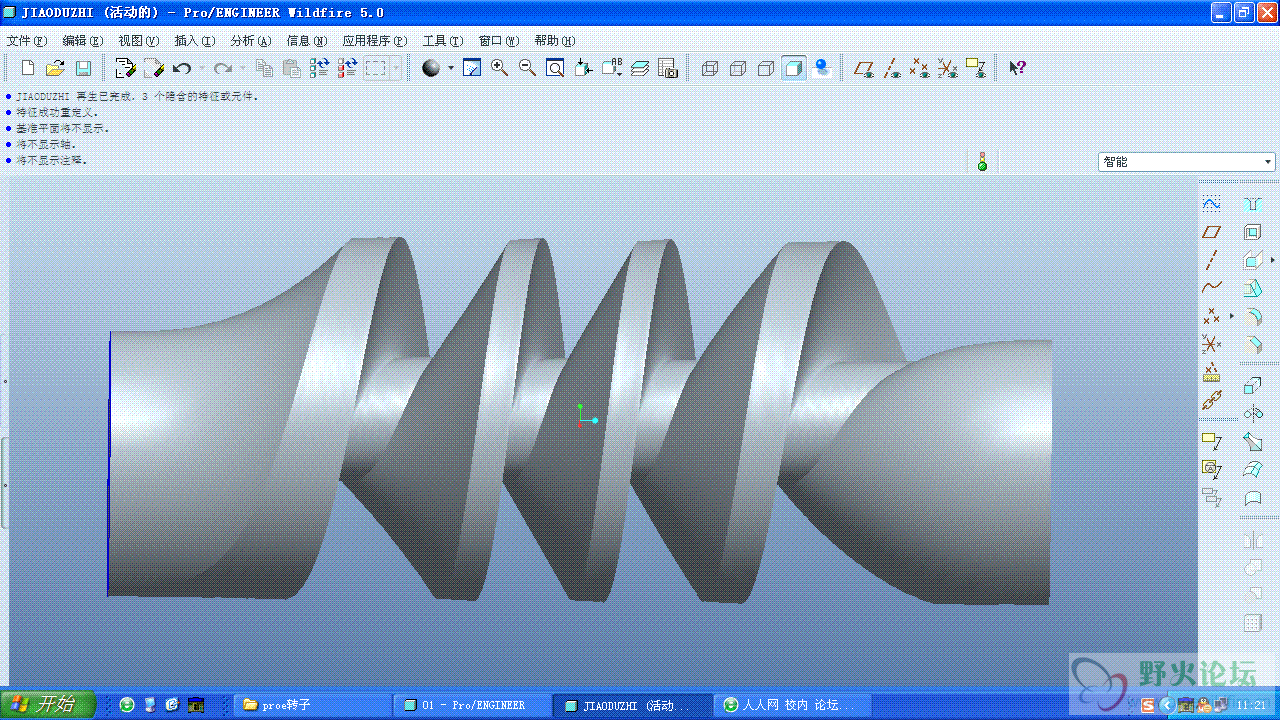Open the Repaint screen tool
This screenshot has width=1280, height=720.
472,68
